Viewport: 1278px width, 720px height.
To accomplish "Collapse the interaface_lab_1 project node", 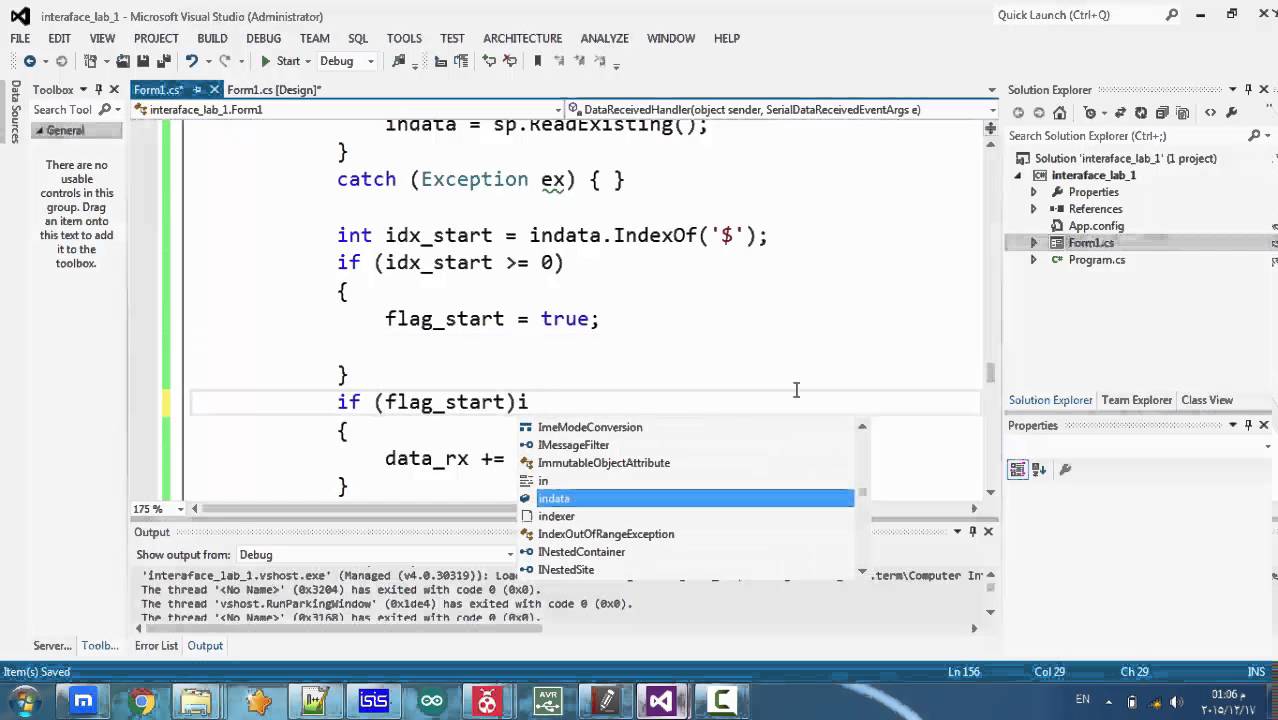I will (x=1020, y=175).
